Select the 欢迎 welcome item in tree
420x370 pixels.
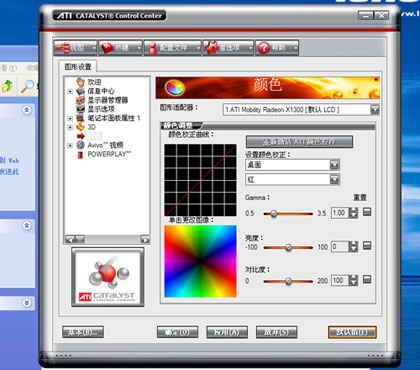pyautogui.click(x=95, y=82)
